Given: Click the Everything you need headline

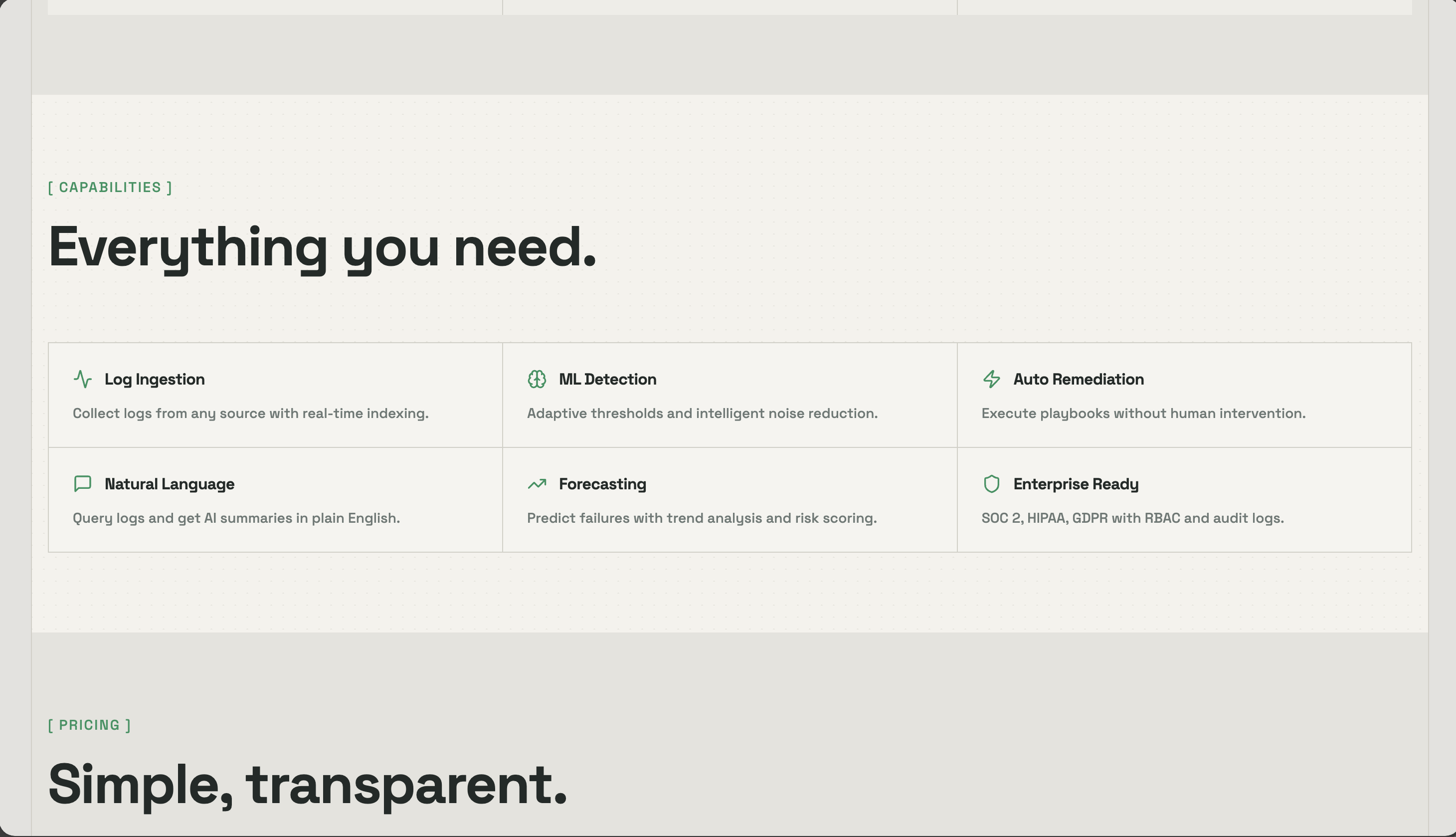Looking at the screenshot, I should (x=322, y=248).
